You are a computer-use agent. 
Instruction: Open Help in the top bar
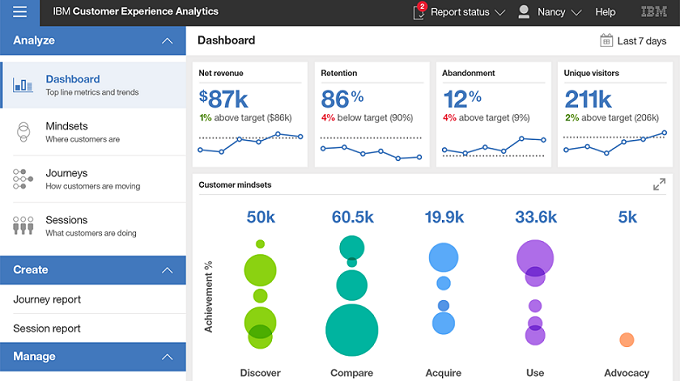[x=605, y=12]
